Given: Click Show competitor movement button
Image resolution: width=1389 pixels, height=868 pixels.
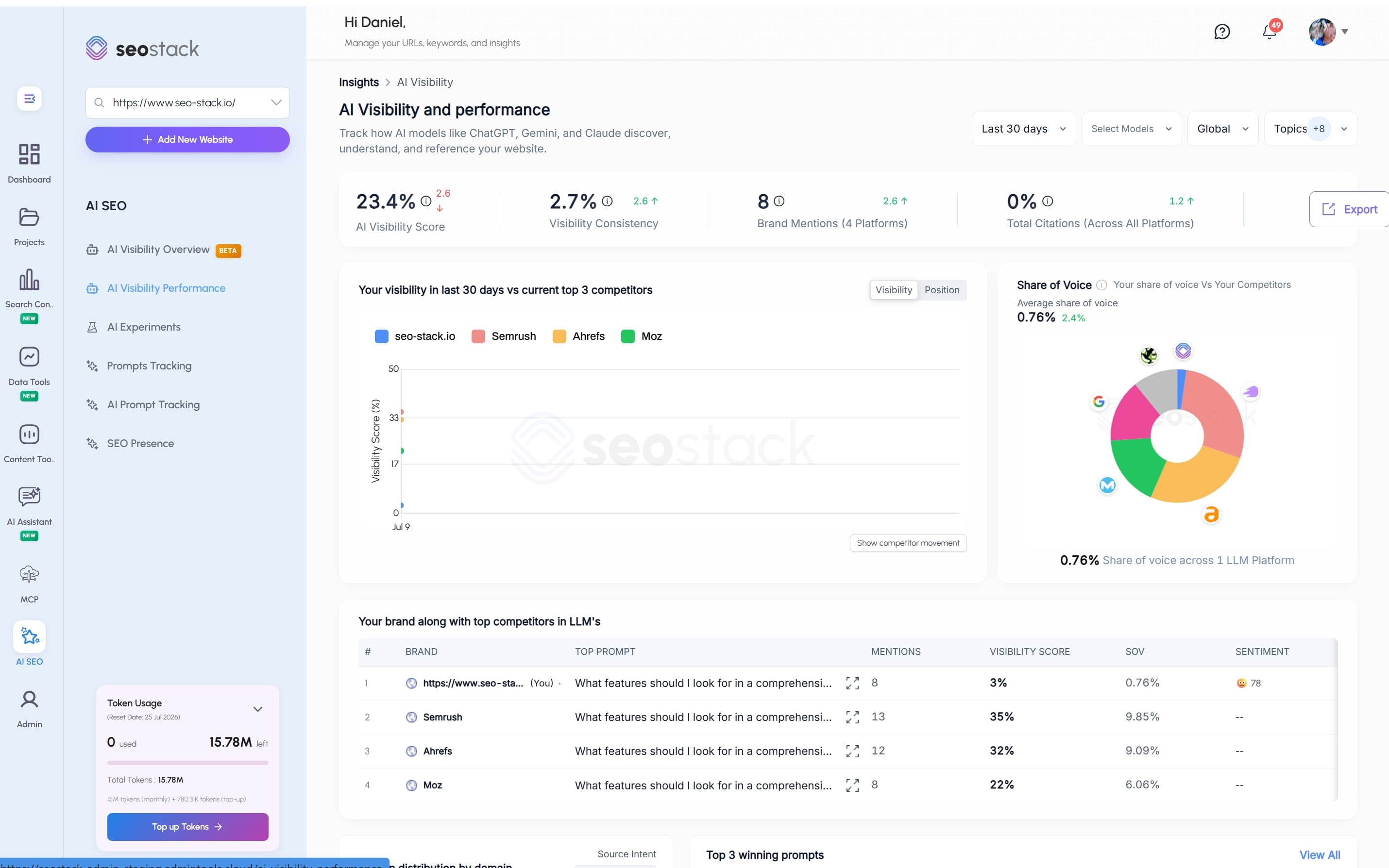Looking at the screenshot, I should click(908, 543).
